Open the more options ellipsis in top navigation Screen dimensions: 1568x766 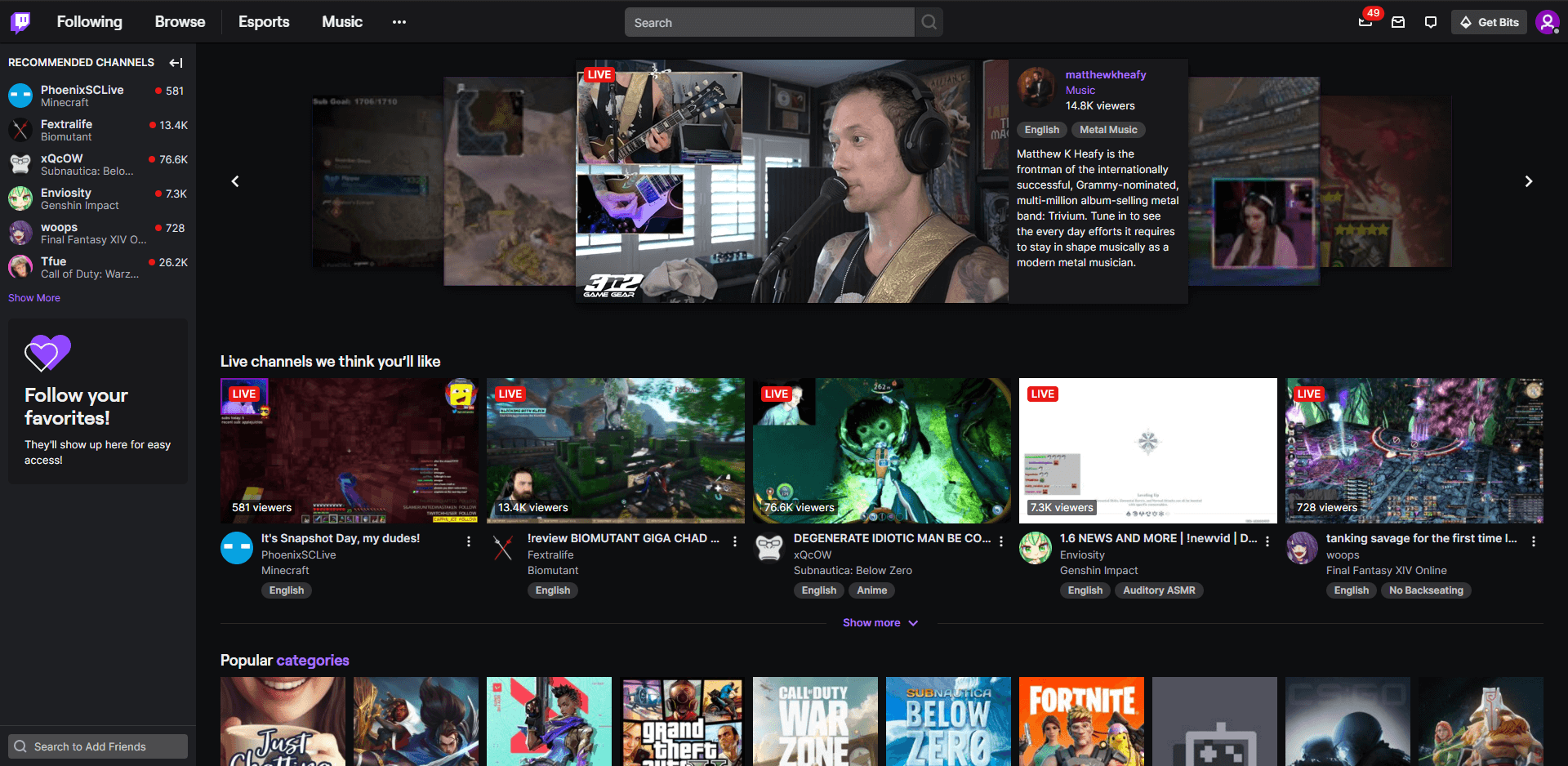pos(399,22)
